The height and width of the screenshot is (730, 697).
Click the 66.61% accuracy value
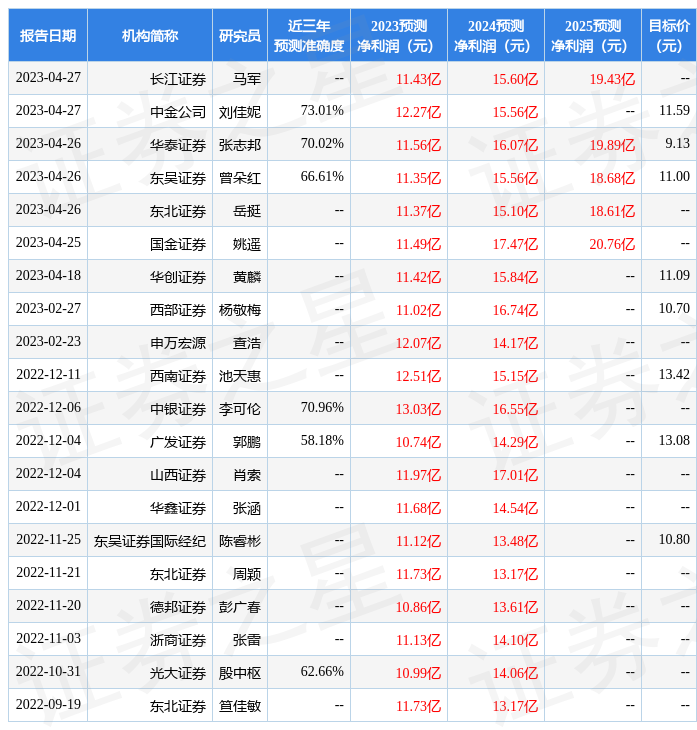(x=322, y=176)
